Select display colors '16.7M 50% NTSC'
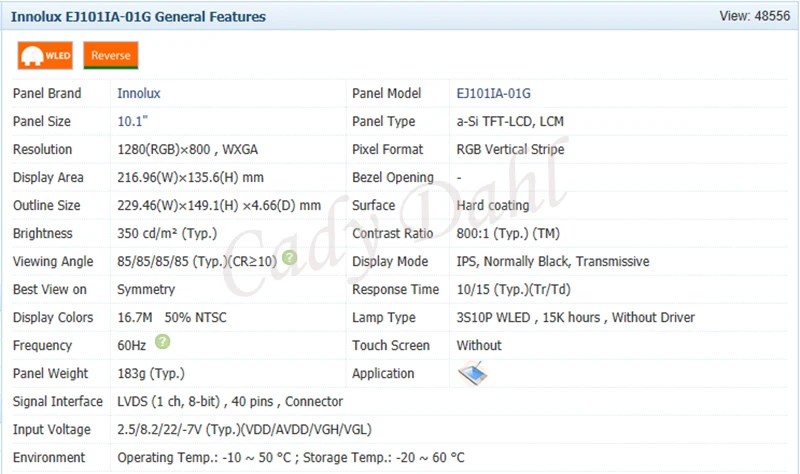 [172, 317]
